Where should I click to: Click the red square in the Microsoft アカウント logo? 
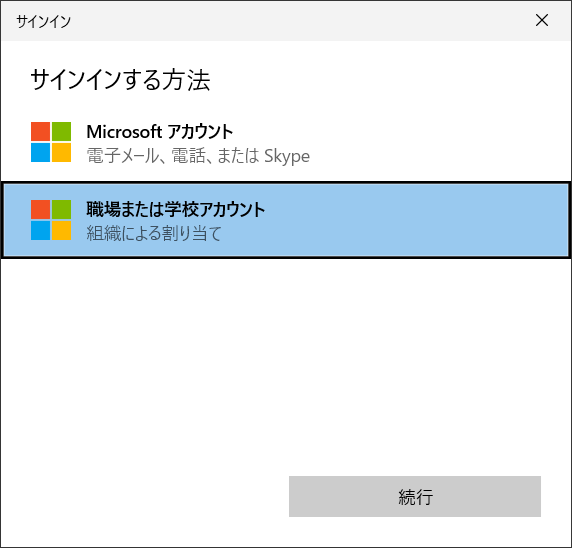pyautogui.click(x=40, y=131)
